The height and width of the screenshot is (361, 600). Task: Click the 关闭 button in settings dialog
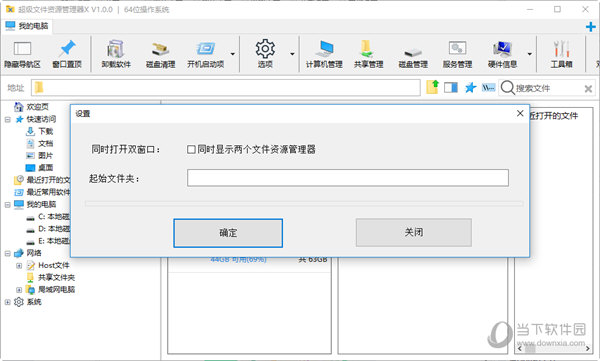[414, 232]
